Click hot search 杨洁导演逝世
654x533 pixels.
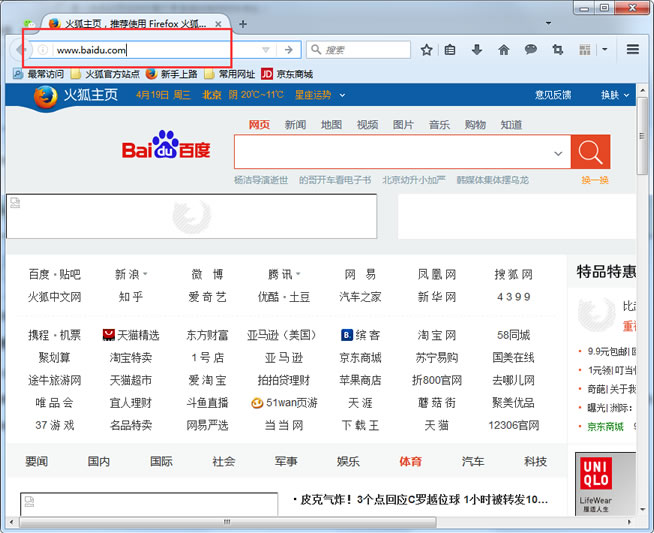click(x=261, y=180)
